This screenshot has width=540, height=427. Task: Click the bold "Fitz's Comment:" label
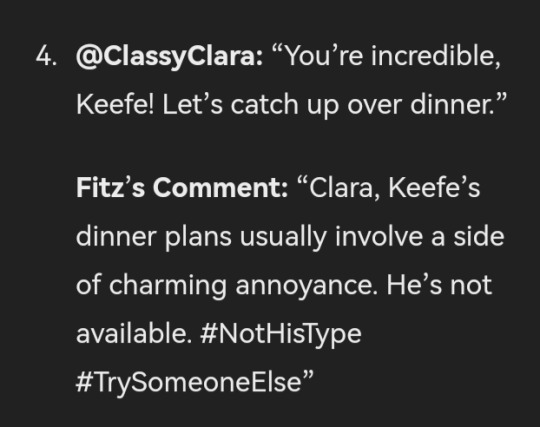tap(182, 188)
